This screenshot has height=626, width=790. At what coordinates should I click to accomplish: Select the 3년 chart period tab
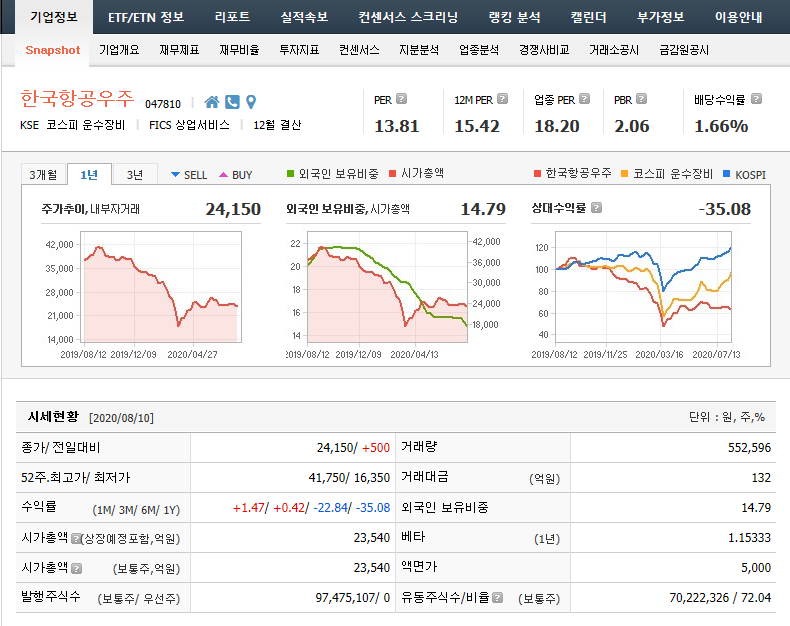tap(135, 174)
